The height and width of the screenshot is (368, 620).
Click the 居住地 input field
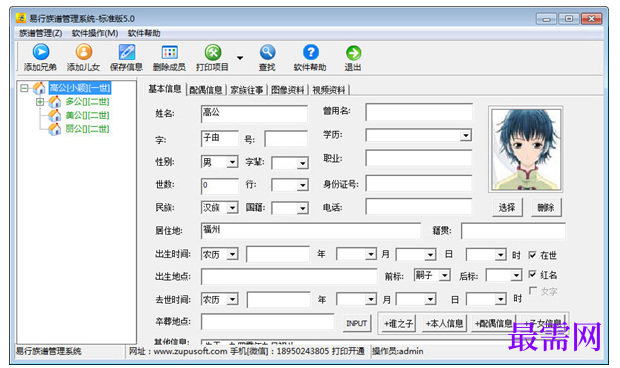pyautogui.click(x=311, y=230)
